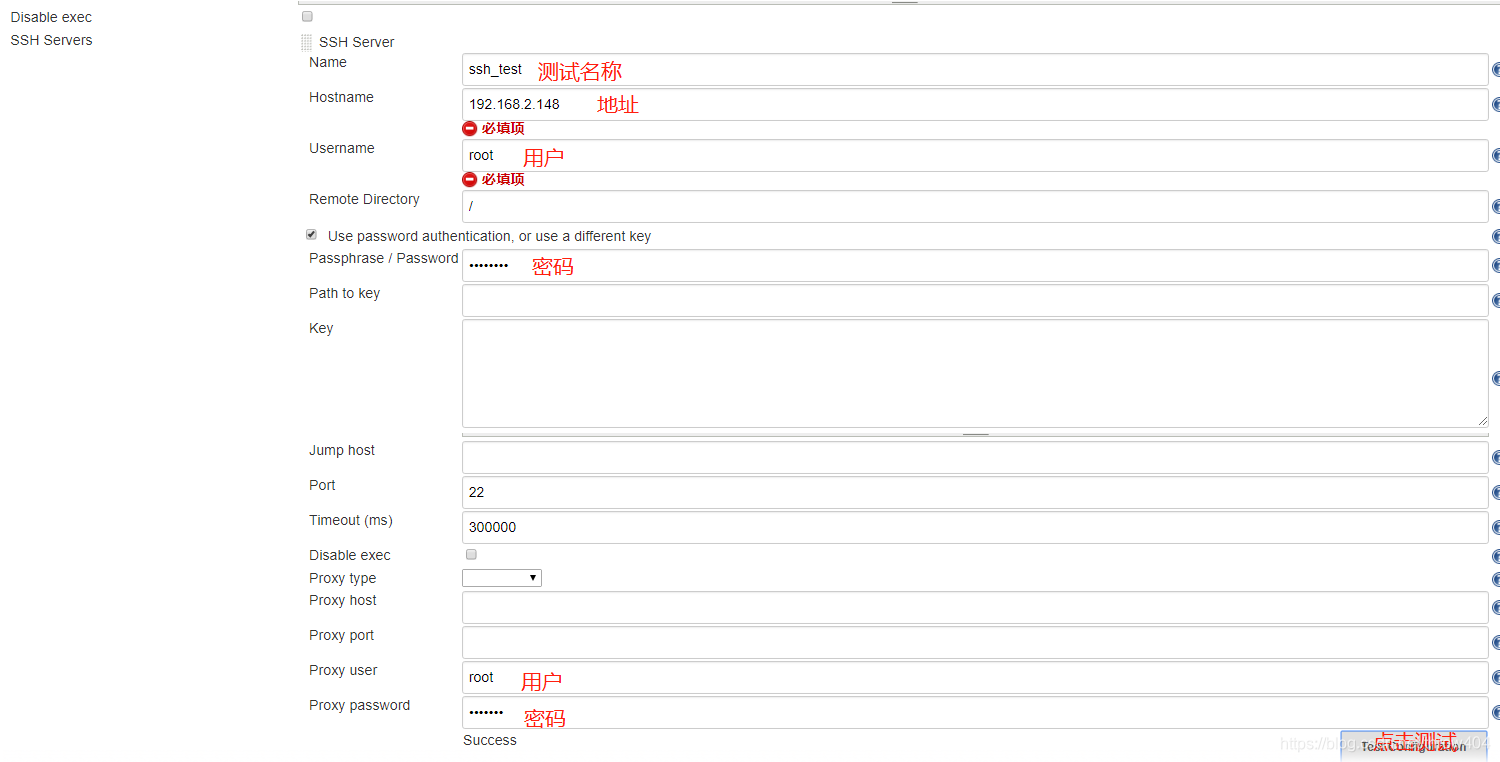Focus the Proxy password field
Screen dimensions: 1500x762
pos(975,713)
